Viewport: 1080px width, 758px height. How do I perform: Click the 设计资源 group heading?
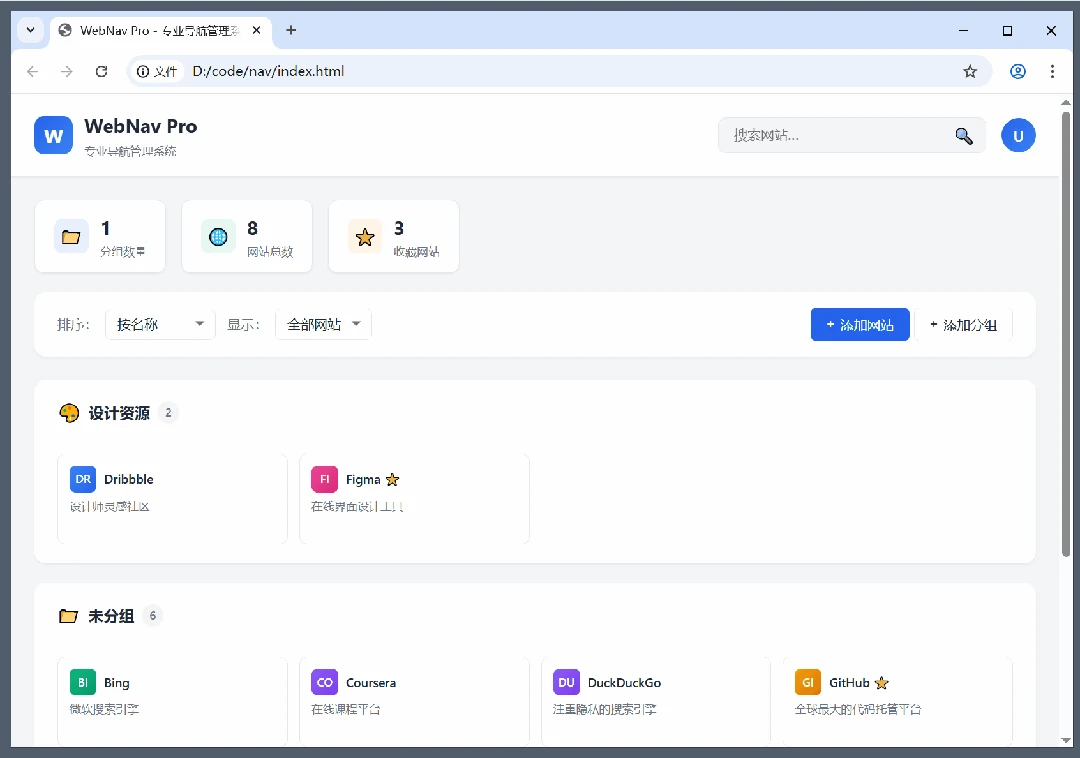tap(119, 413)
